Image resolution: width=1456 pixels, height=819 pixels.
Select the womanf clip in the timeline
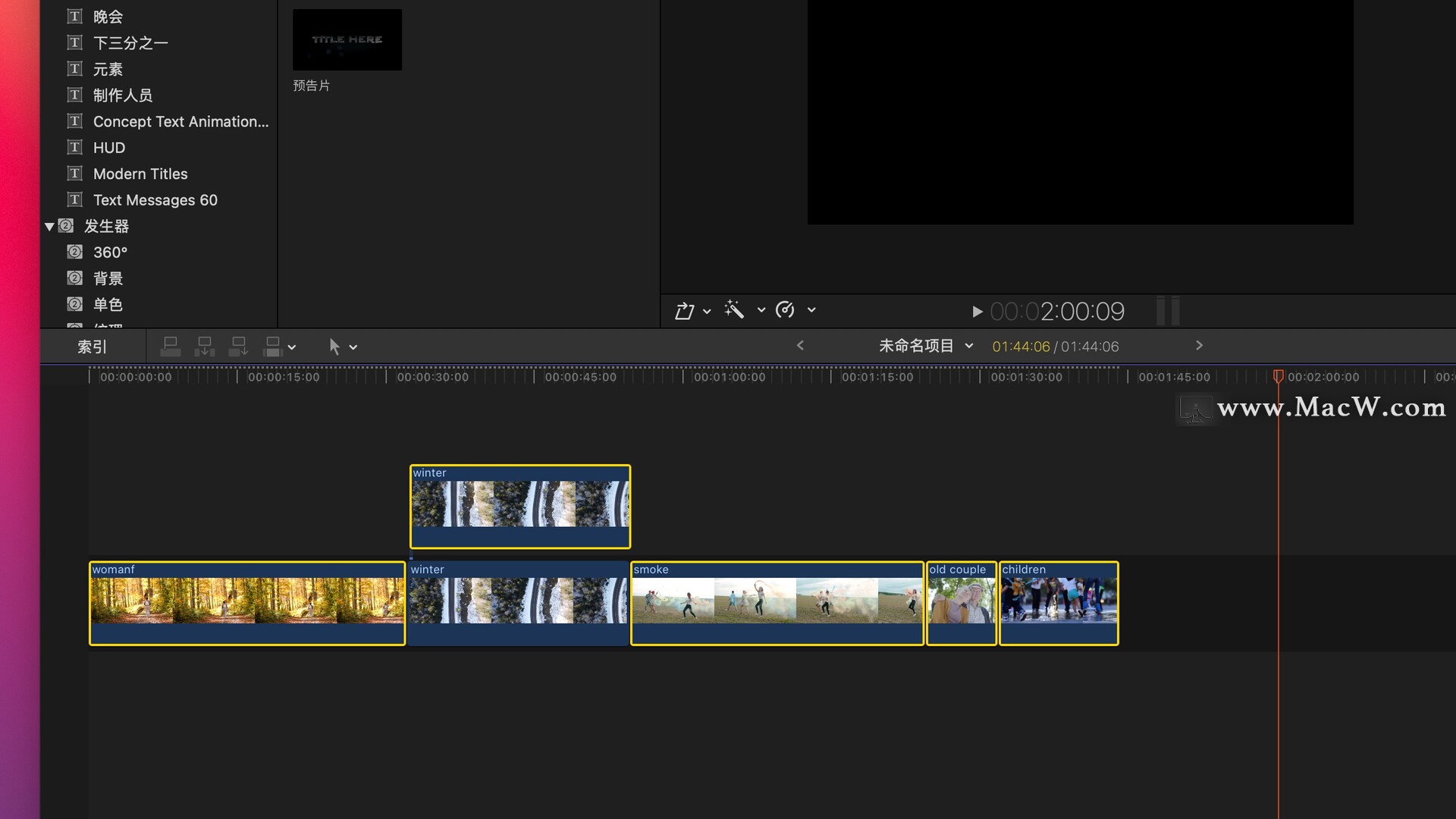click(x=247, y=604)
